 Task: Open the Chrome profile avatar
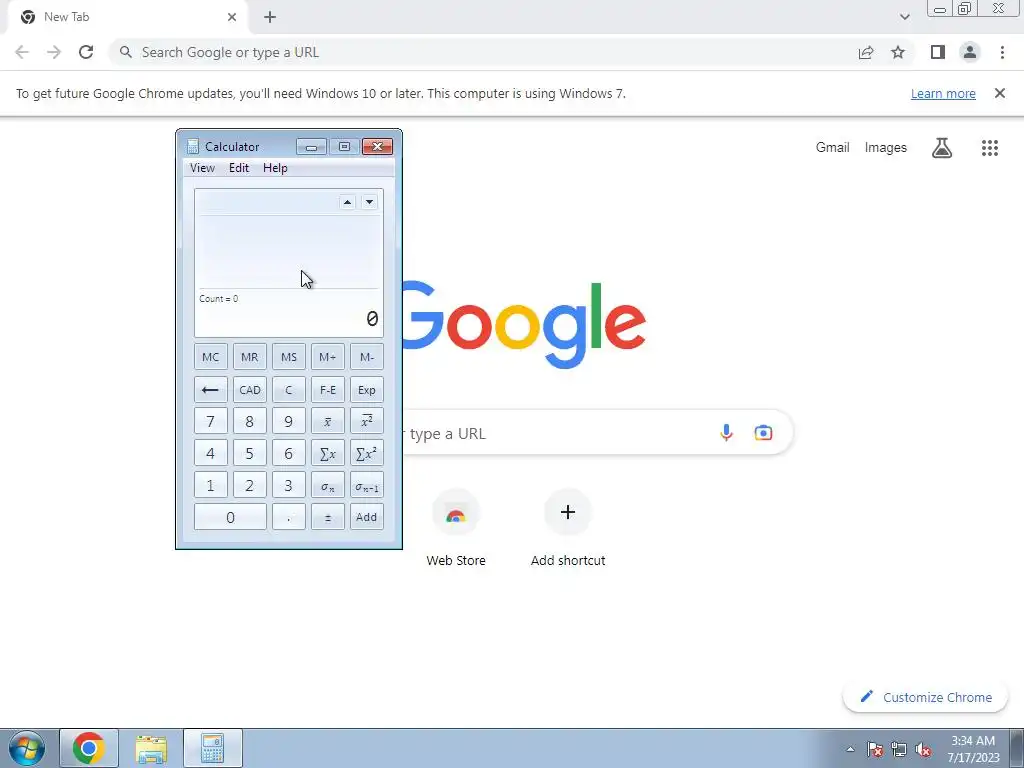tap(970, 52)
